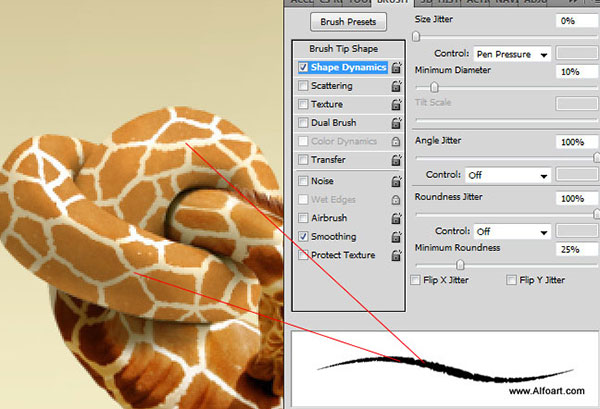Image resolution: width=600 pixels, height=409 pixels.
Task: Enable the Airbrush checkbox
Action: pyautogui.click(x=303, y=218)
